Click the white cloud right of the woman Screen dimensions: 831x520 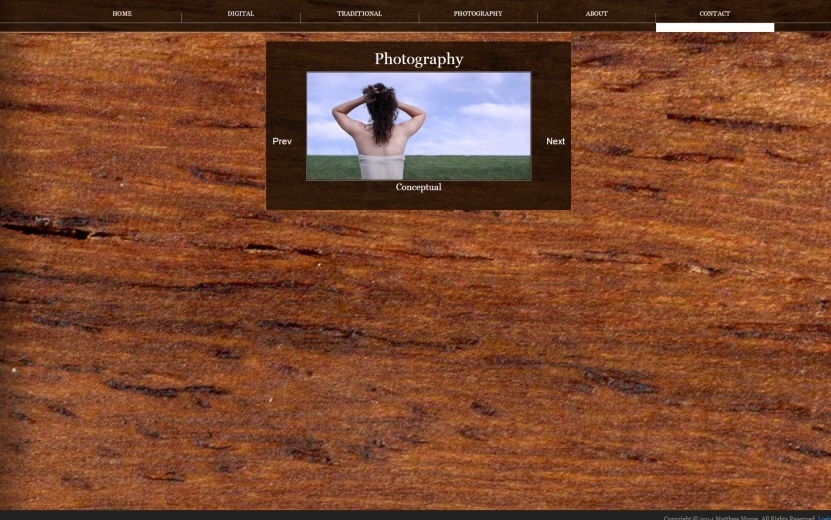coord(492,112)
